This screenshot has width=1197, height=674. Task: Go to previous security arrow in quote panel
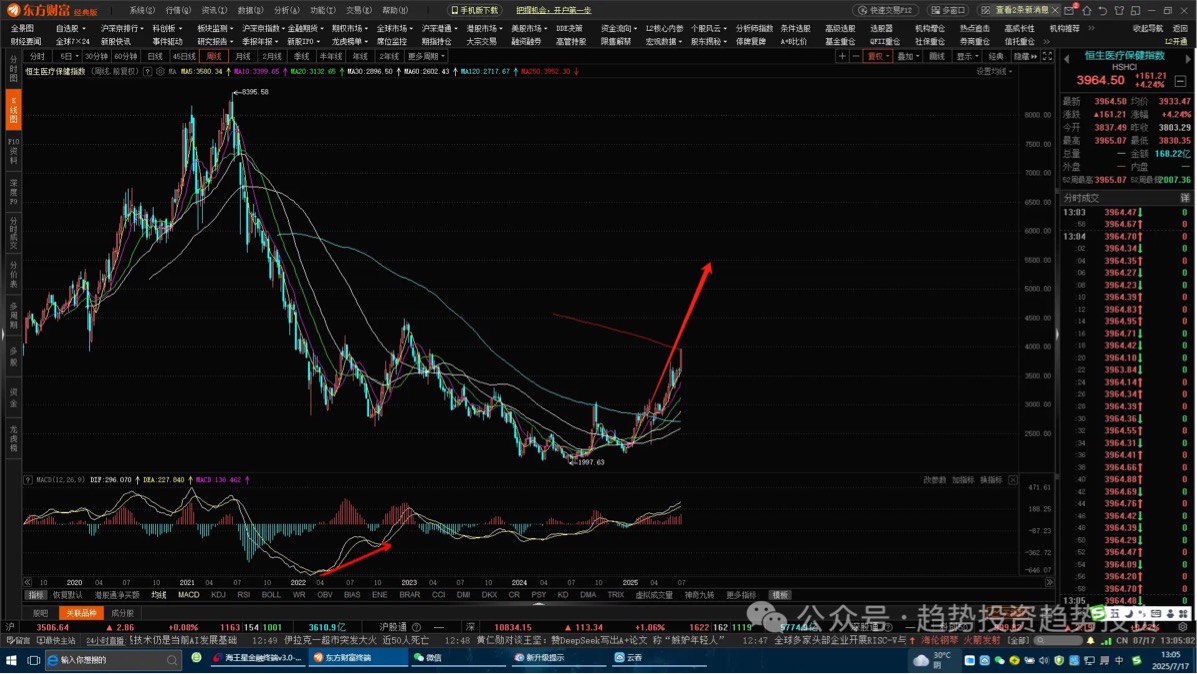tap(1066, 59)
